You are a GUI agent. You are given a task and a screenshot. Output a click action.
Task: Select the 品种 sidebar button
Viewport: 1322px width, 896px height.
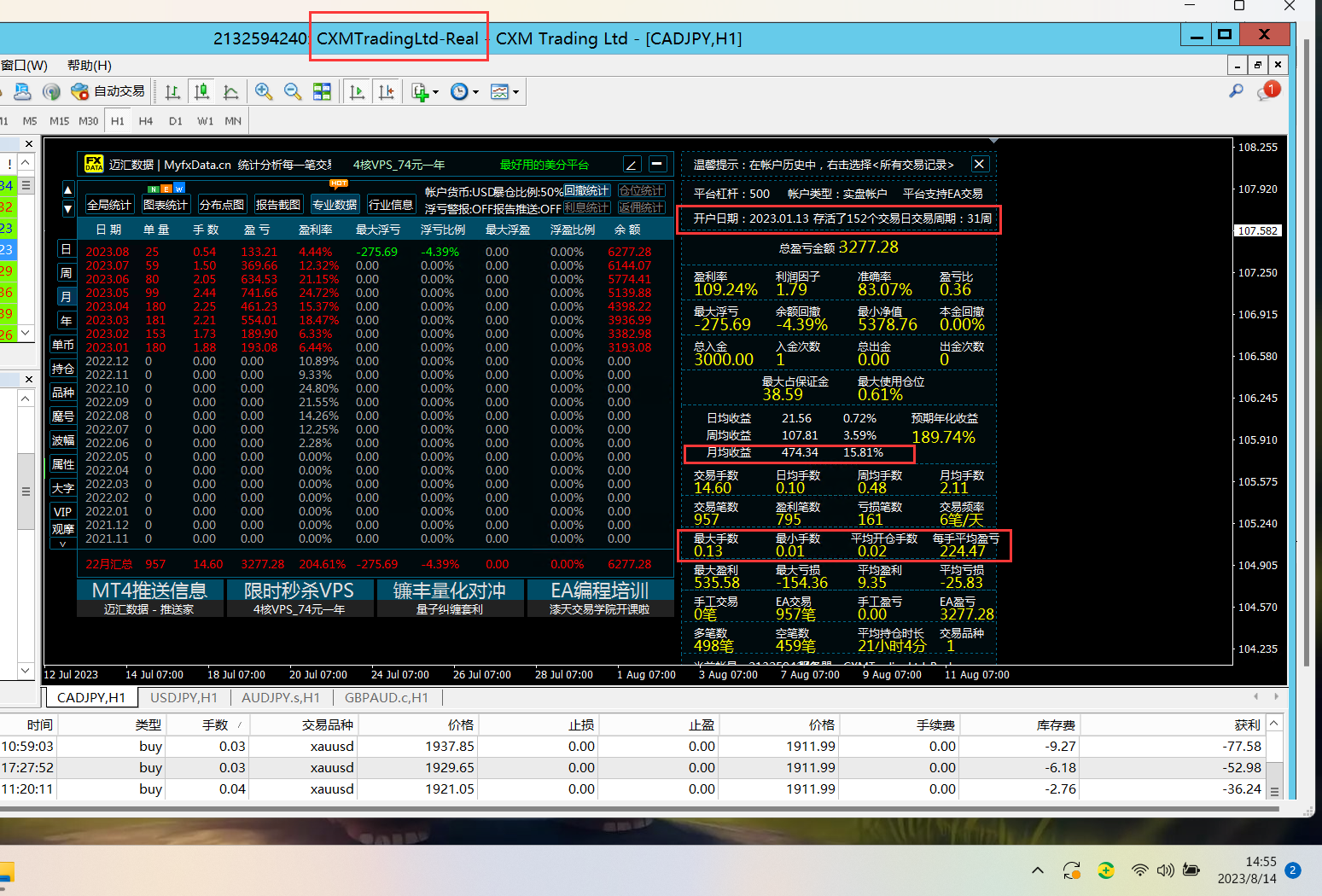click(x=62, y=393)
